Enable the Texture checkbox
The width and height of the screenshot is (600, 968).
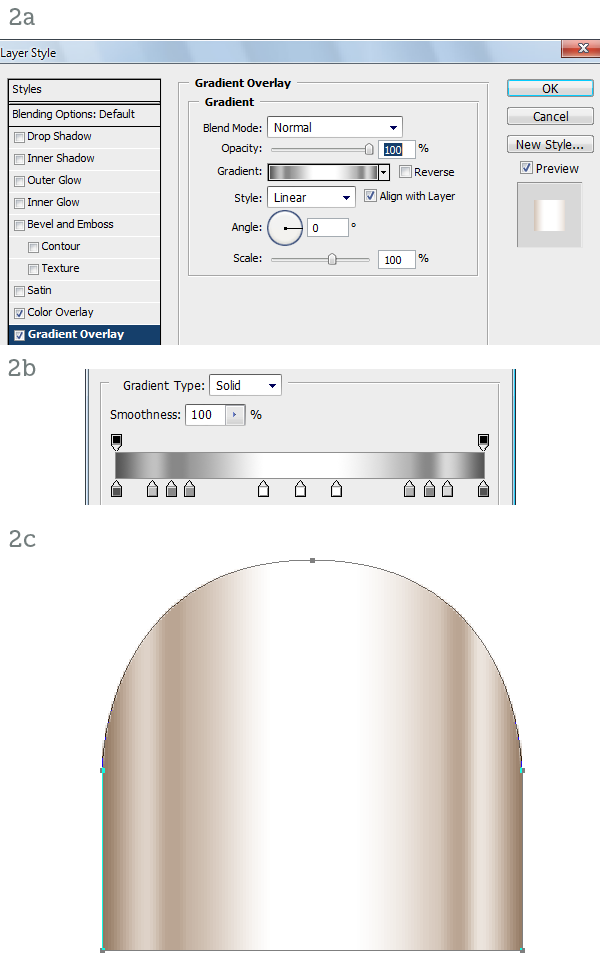(34, 269)
